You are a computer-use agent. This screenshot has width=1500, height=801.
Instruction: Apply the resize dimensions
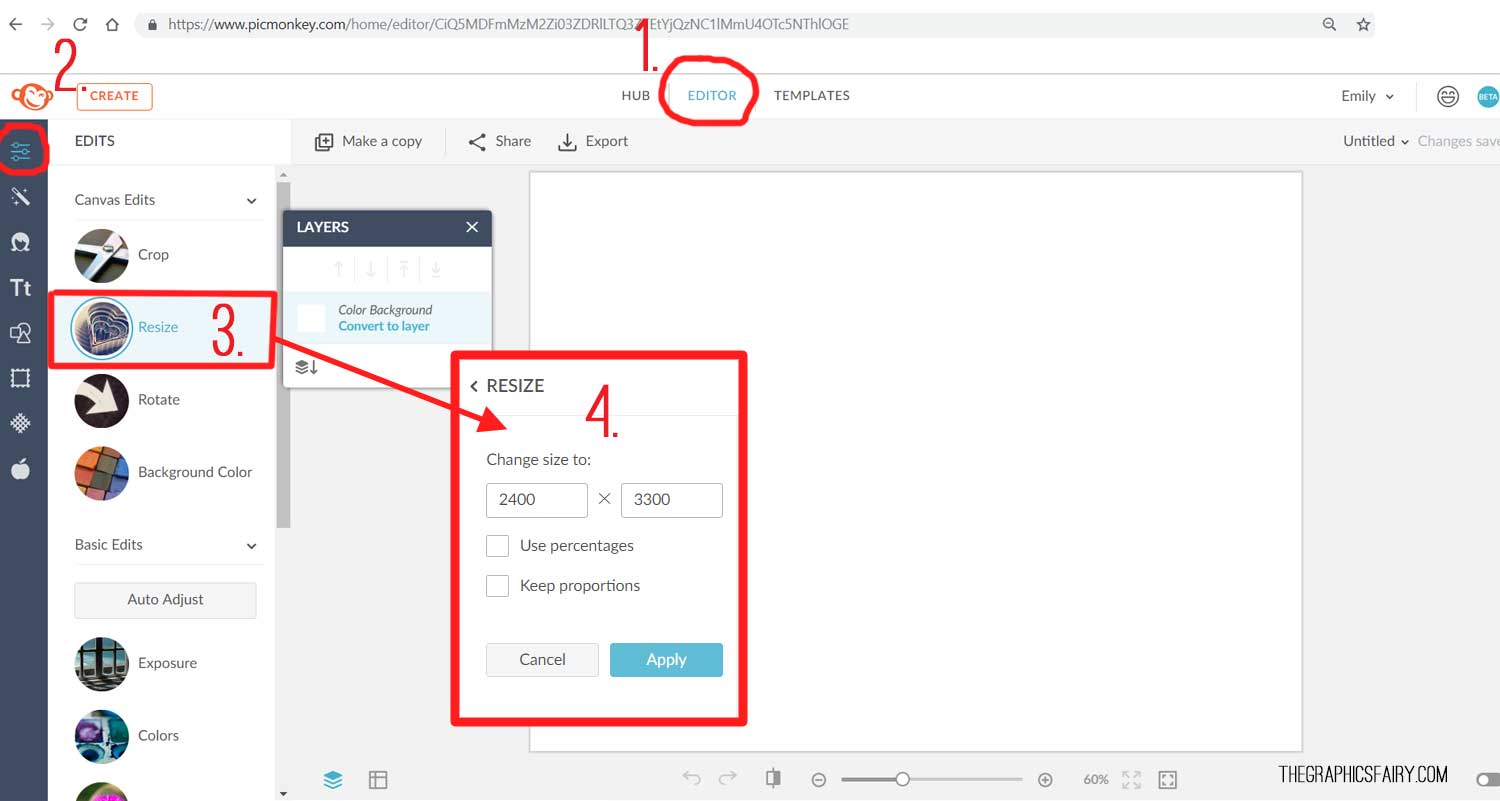click(x=666, y=660)
